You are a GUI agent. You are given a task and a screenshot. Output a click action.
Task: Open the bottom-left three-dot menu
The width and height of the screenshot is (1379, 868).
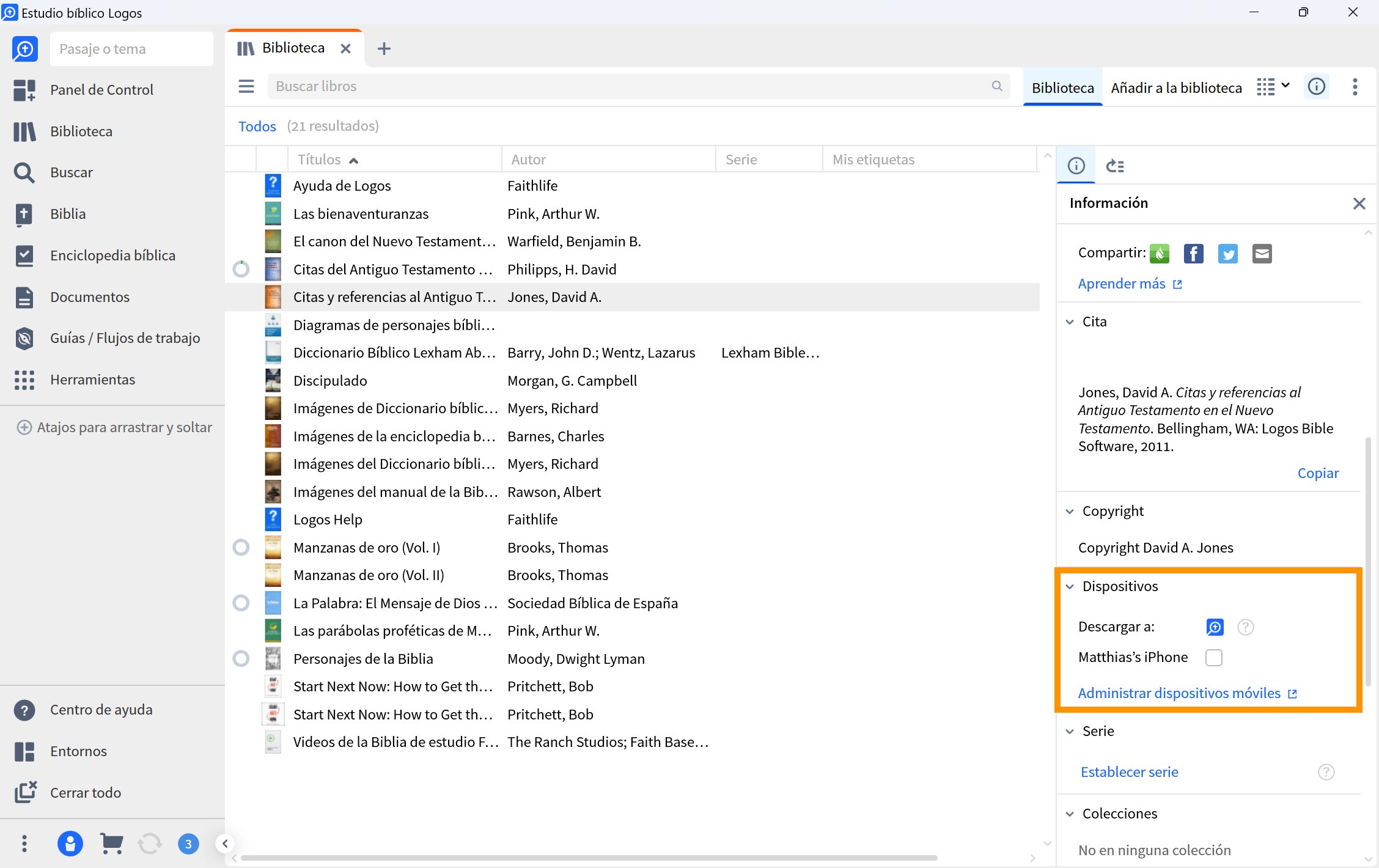pos(24,844)
